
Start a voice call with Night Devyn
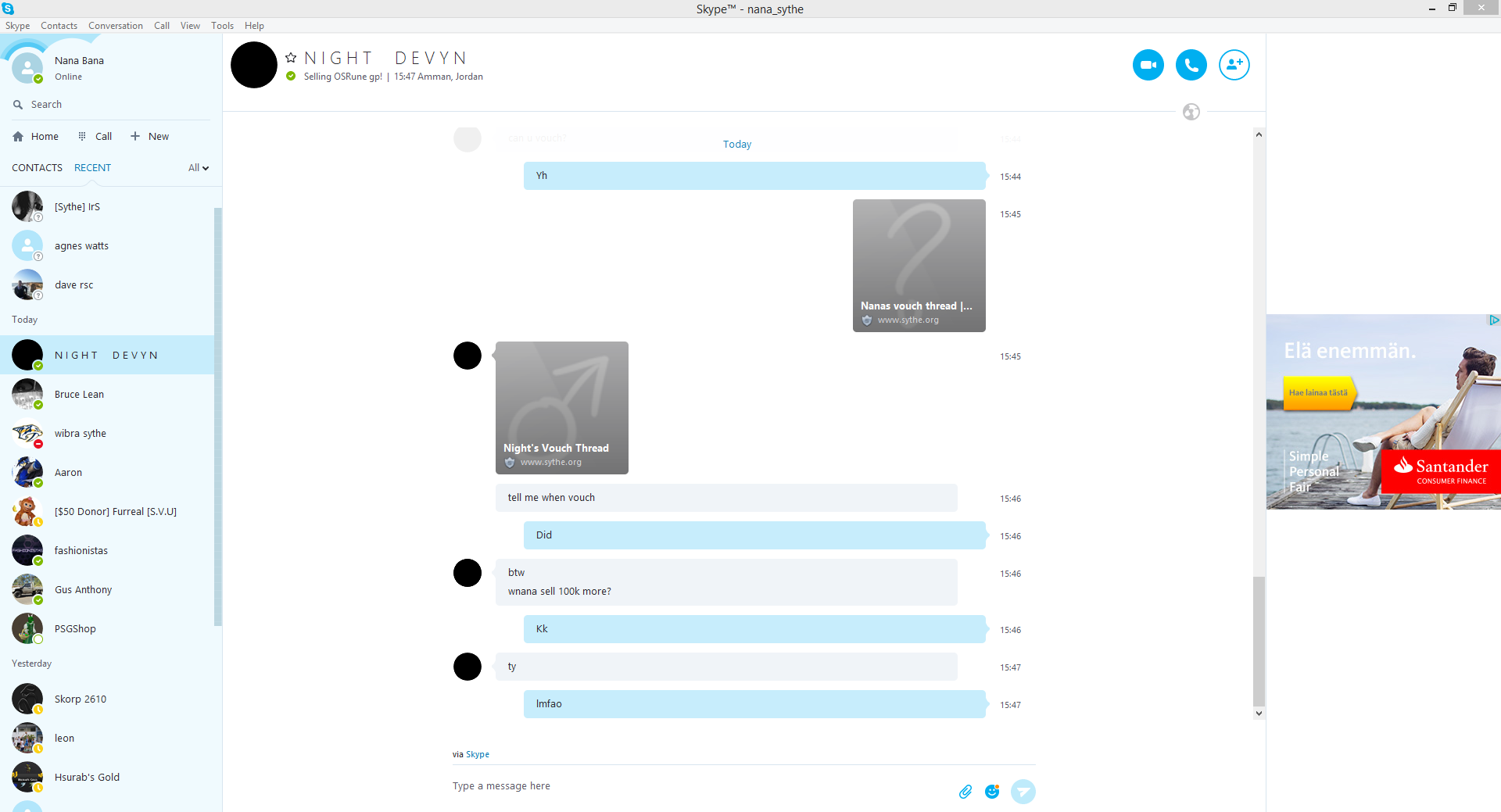[x=1191, y=65]
